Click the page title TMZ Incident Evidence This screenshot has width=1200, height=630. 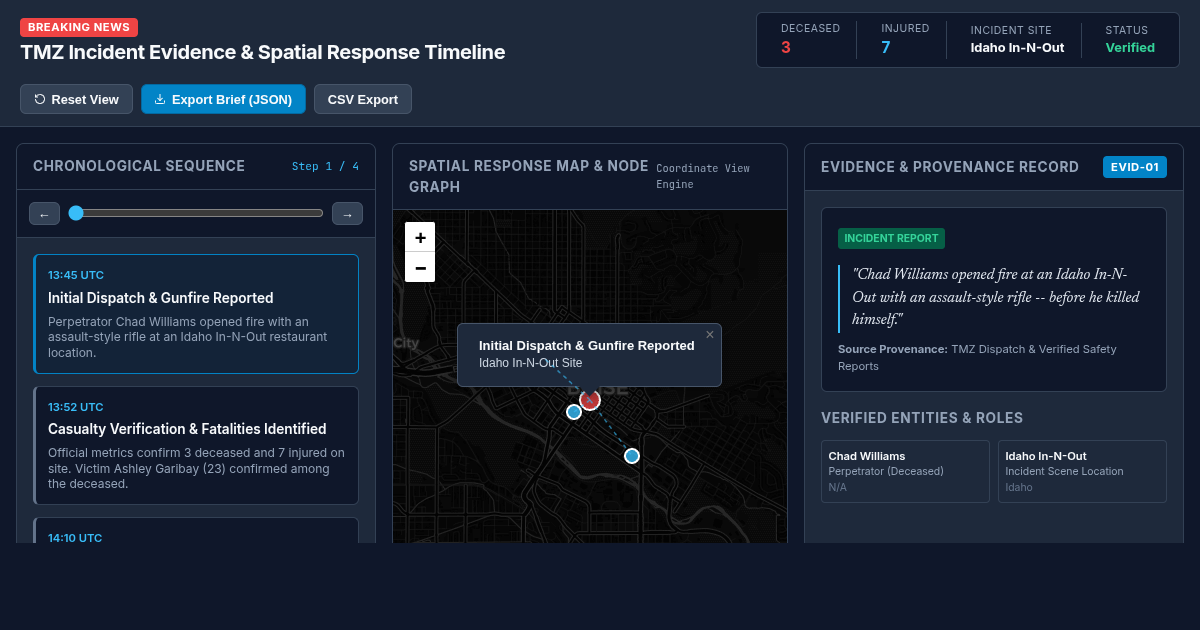click(263, 52)
